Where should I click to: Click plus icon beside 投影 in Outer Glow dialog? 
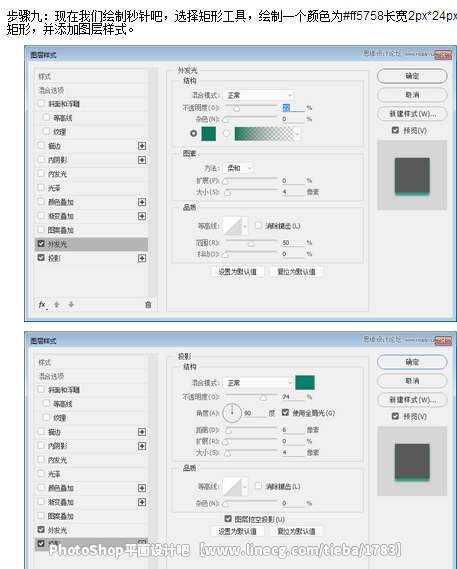142,258
